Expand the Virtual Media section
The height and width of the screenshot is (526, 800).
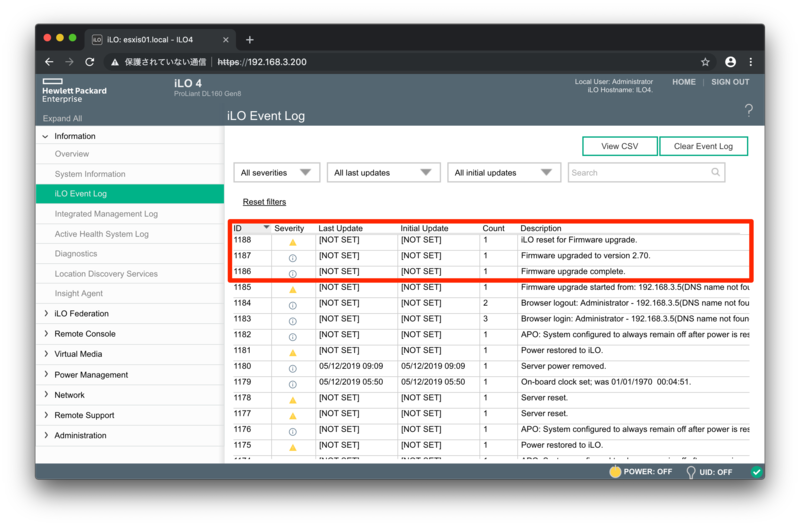coord(46,354)
